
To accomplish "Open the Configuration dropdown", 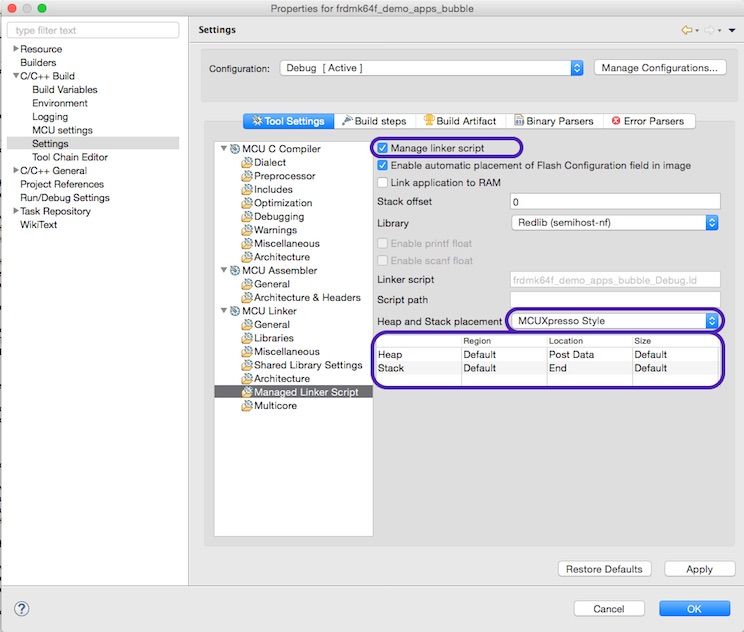I will point(431,68).
